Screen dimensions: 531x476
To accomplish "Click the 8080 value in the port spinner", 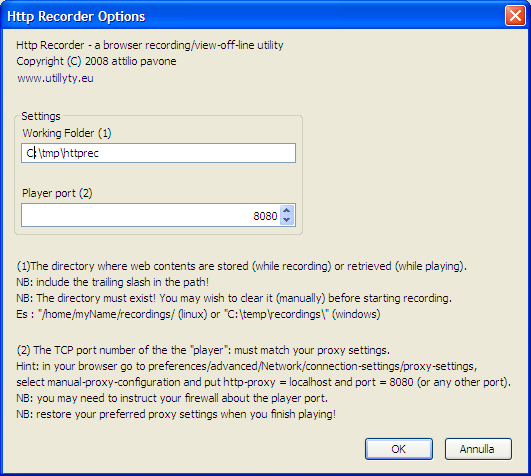I will pos(265,216).
